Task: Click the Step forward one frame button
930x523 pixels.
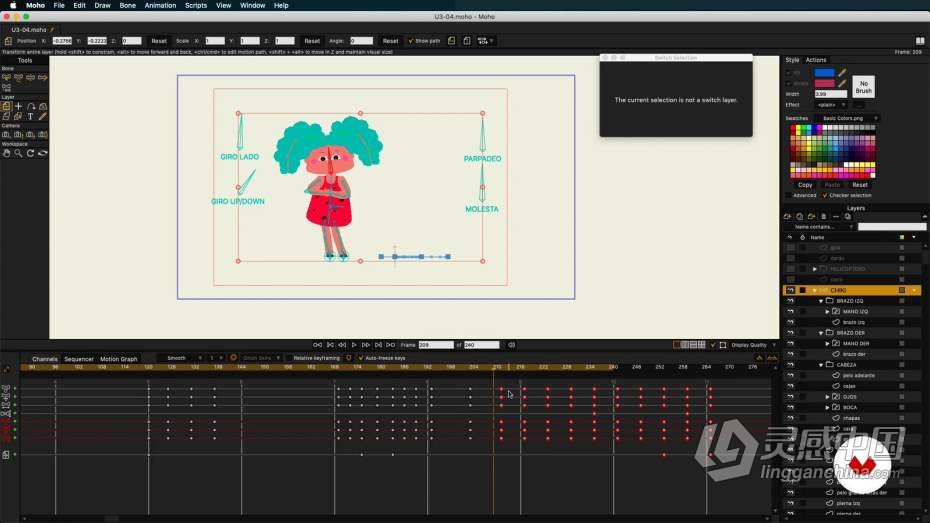Action: point(366,345)
